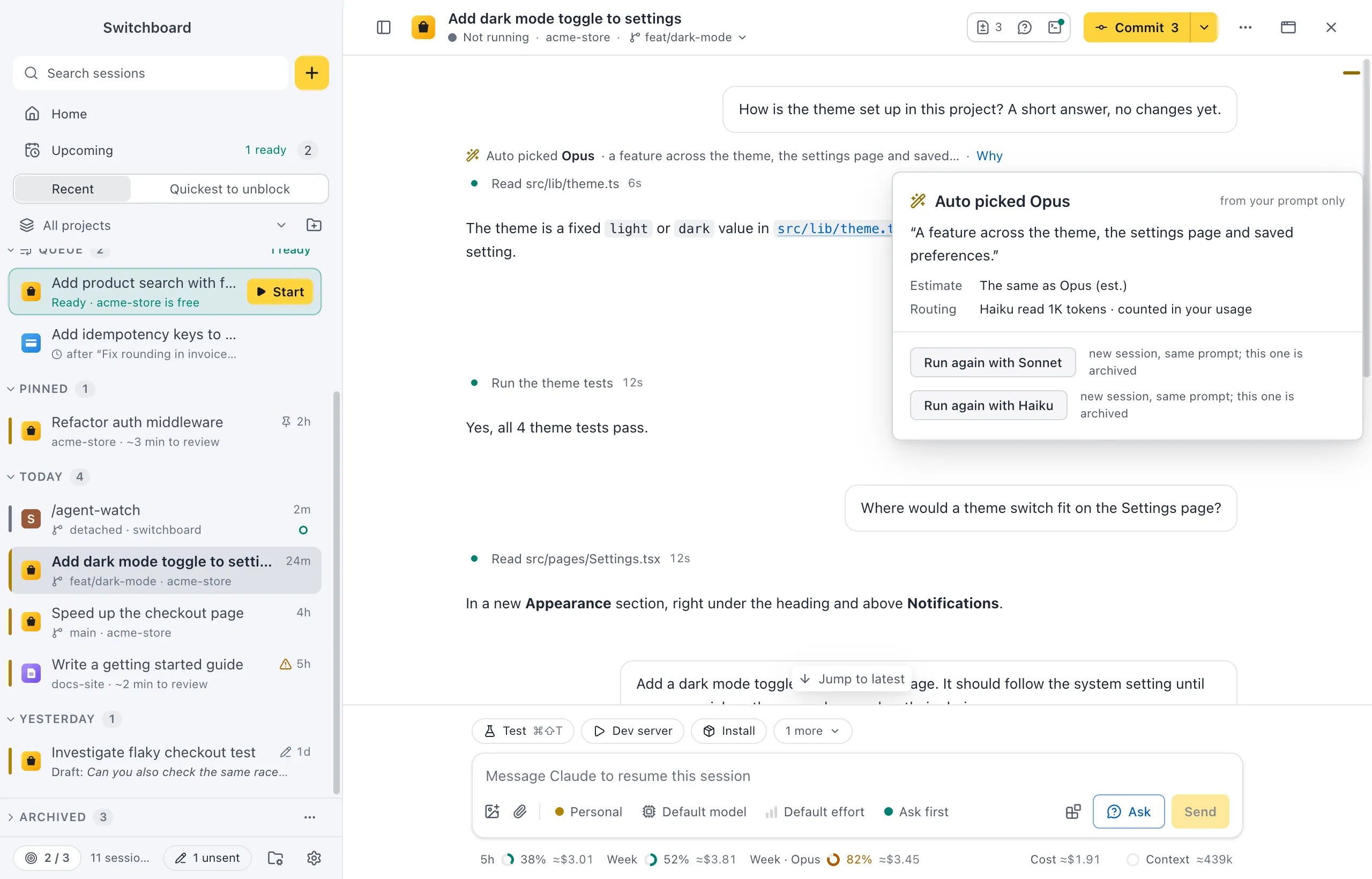Viewport: 1372px width, 879px height.
Task: Expand the Read src/lib/theme.ts step
Action: point(555,183)
